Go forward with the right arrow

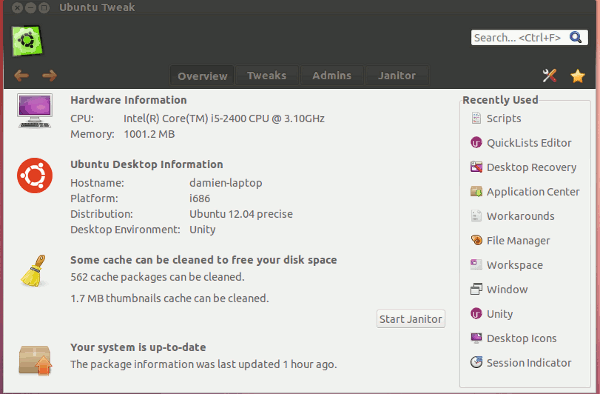[50, 75]
